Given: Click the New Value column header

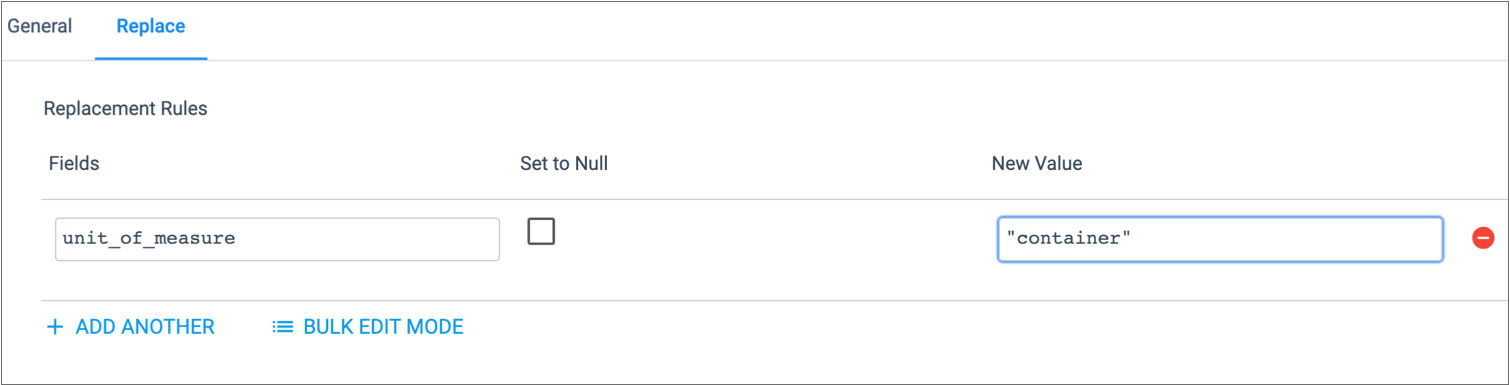Looking at the screenshot, I should pos(1037,163).
